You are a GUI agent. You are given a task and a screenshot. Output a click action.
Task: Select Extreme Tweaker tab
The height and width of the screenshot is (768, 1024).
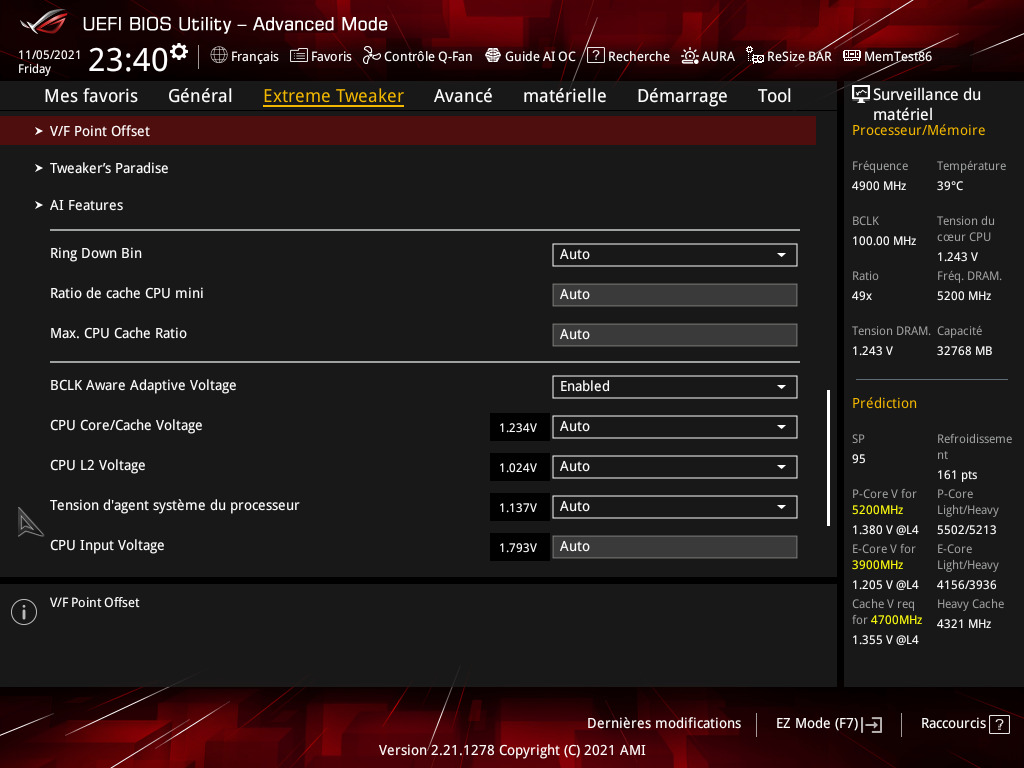[x=333, y=96]
